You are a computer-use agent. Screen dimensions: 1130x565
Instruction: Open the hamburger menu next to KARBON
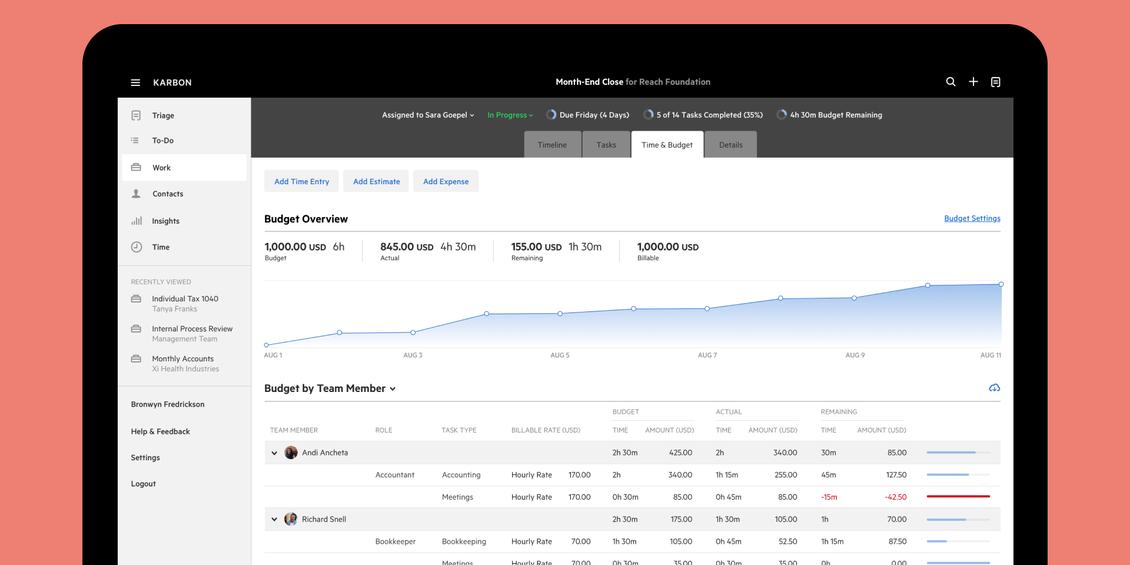(135, 82)
